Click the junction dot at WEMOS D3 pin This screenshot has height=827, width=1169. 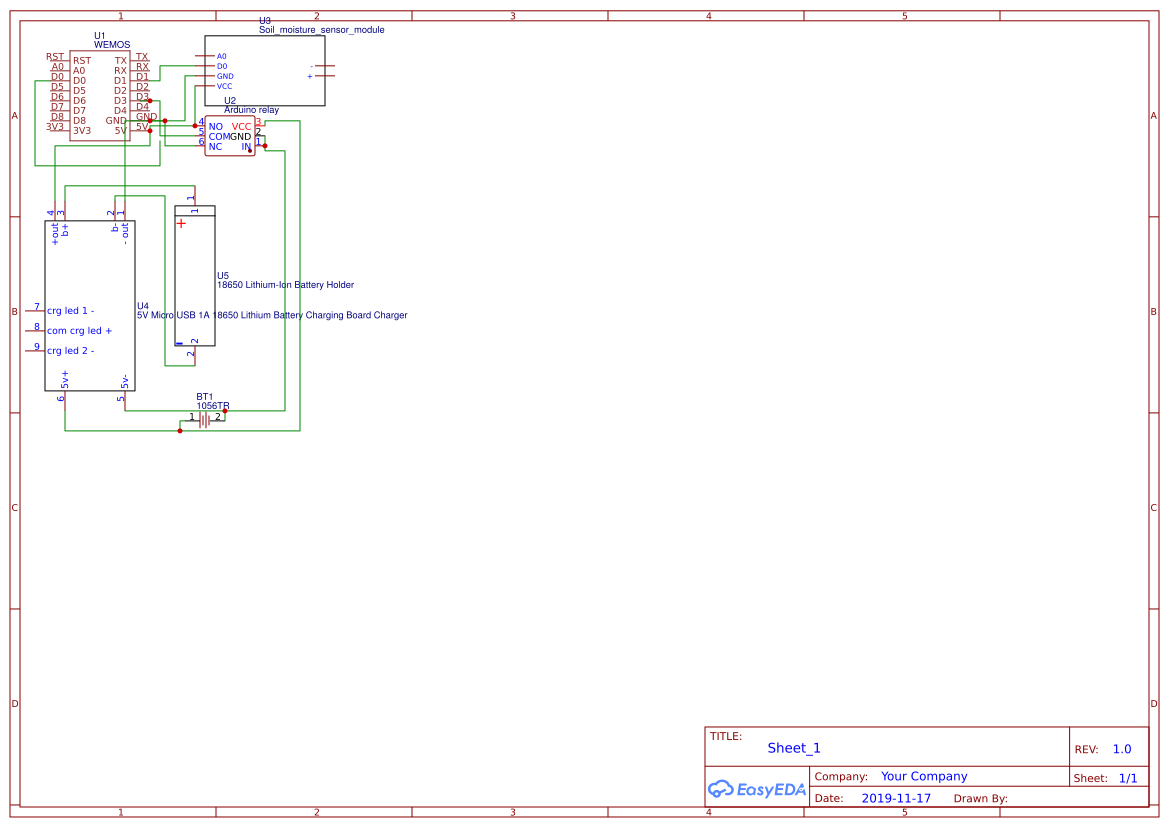[150, 101]
